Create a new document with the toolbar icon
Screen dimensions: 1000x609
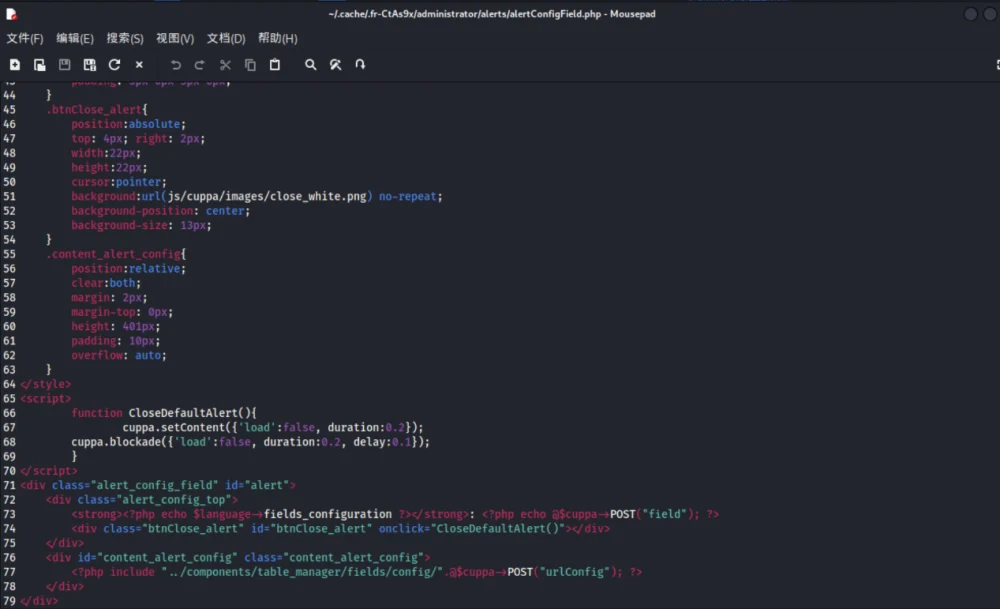pos(15,64)
